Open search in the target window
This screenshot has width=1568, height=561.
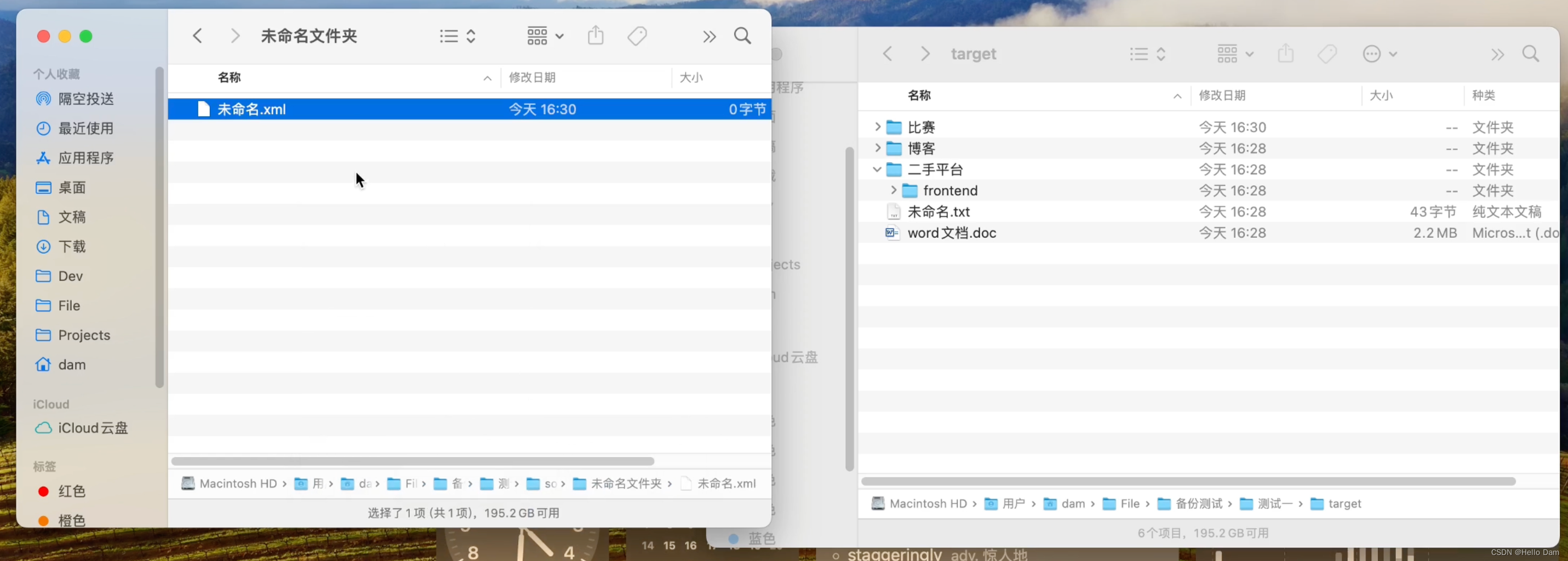click(x=1531, y=54)
